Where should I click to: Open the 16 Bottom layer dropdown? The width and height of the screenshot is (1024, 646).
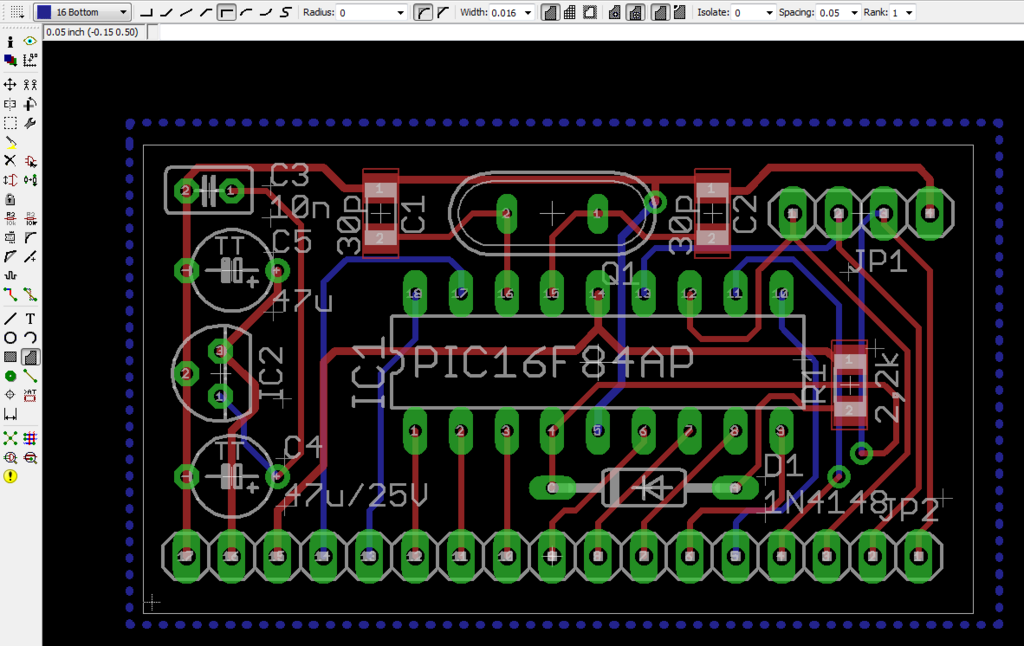tap(83, 12)
